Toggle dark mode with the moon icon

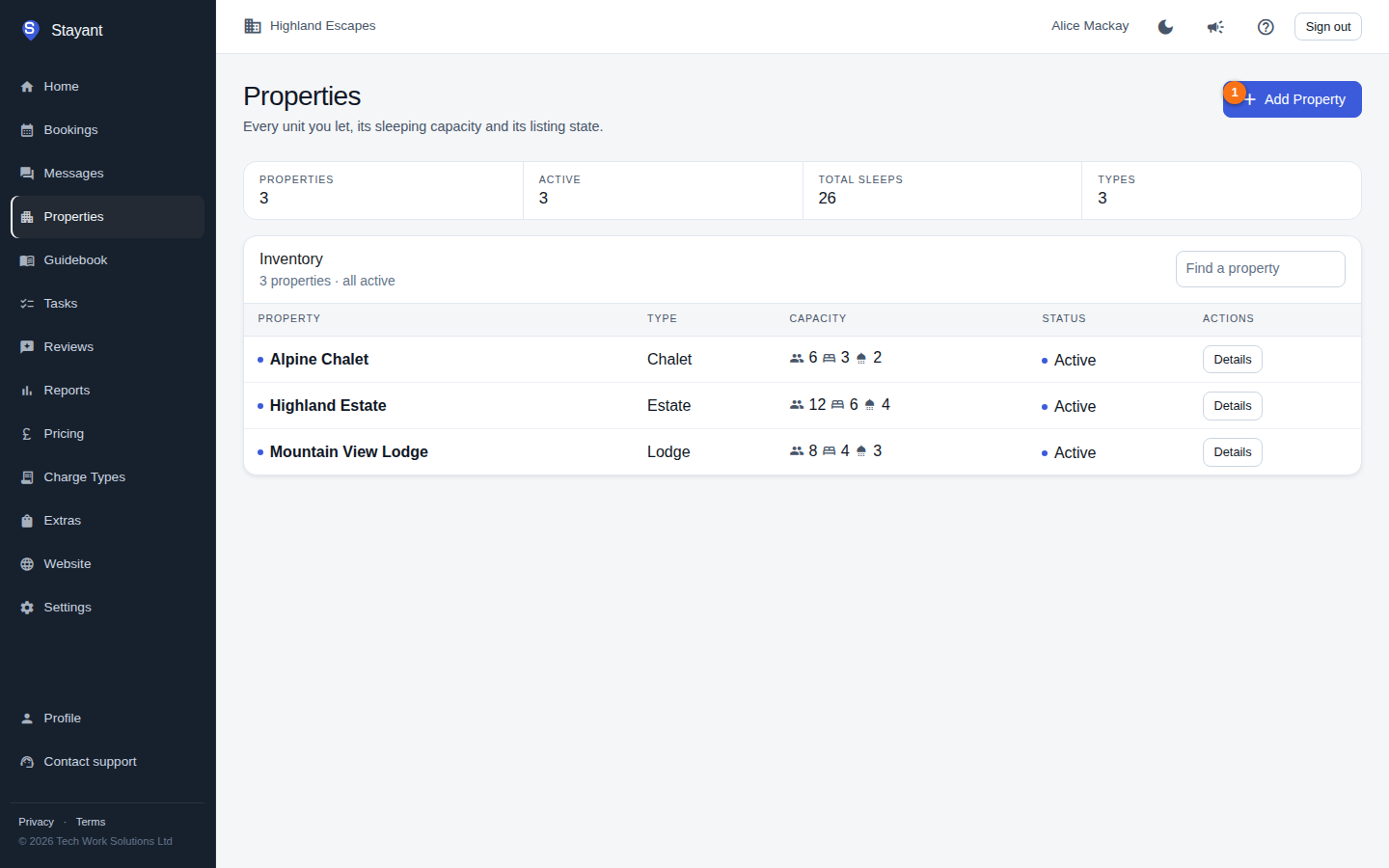[x=1165, y=27]
